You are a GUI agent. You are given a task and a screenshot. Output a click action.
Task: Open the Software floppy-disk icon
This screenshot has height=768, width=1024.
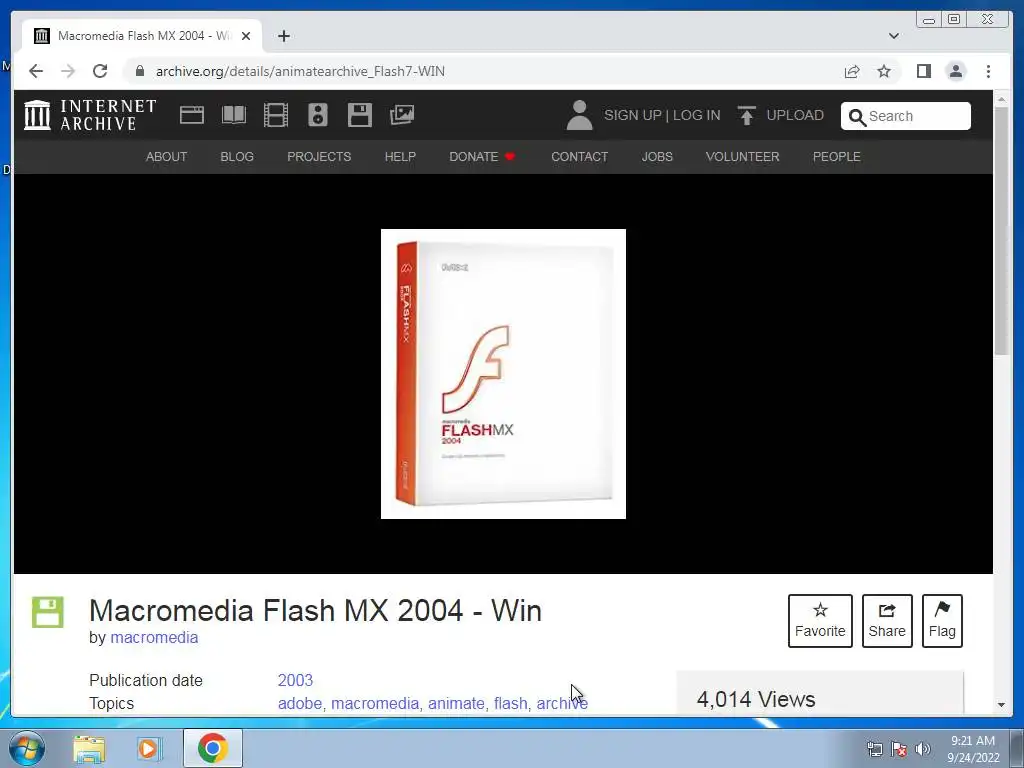pyautogui.click(x=359, y=115)
